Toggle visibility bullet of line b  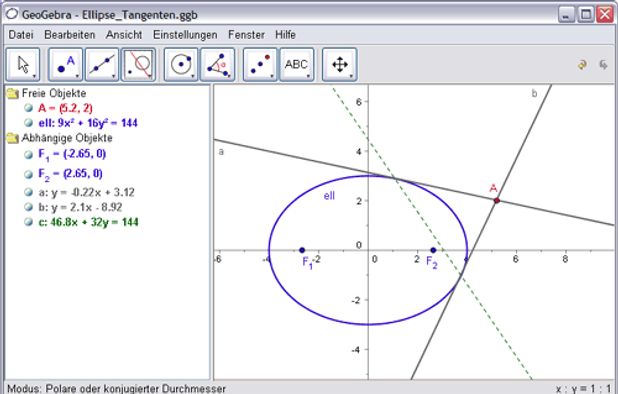(x=28, y=207)
